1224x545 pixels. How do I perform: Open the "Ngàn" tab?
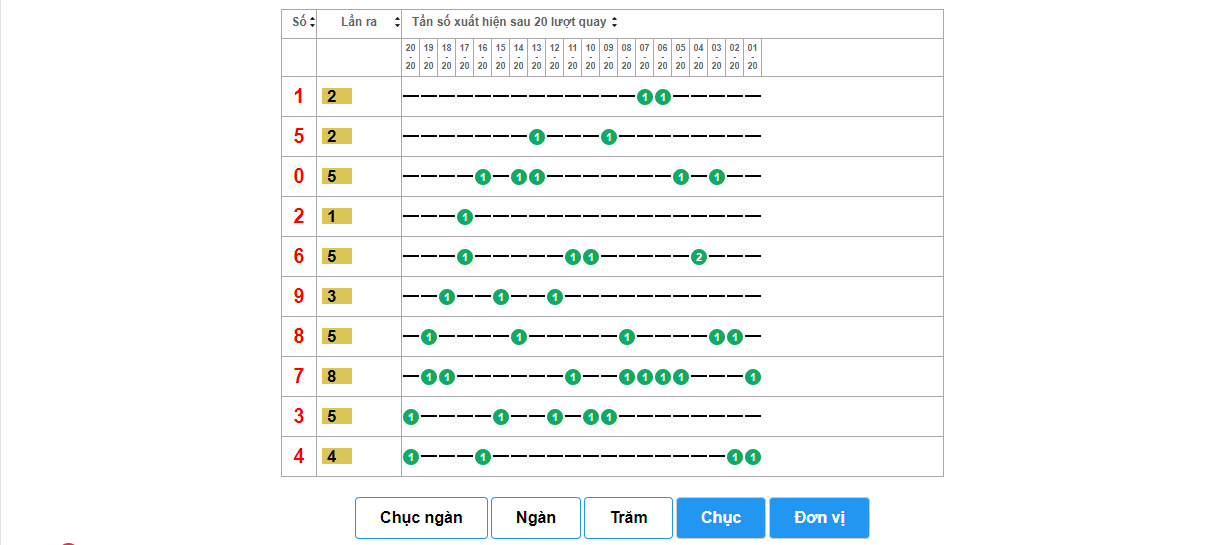(x=535, y=518)
